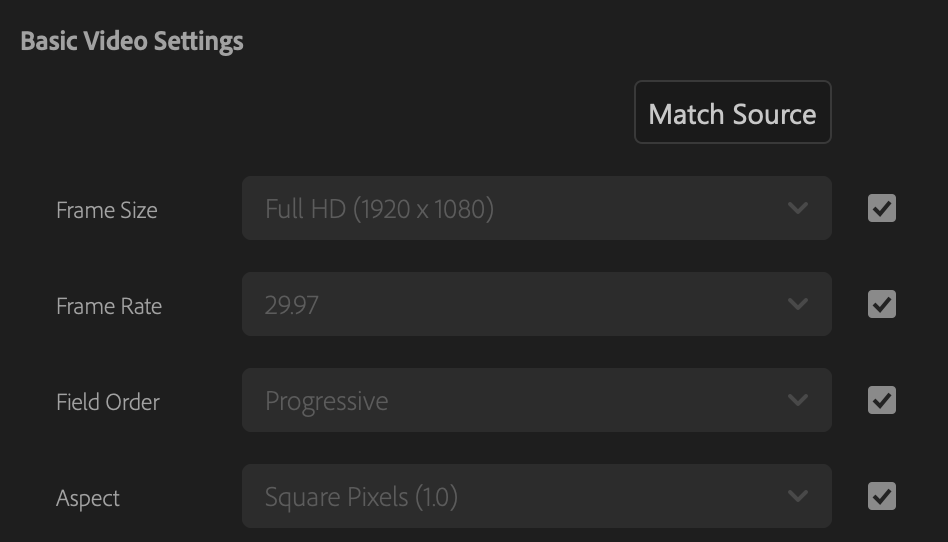Click the Field Order label
Screen dimensions: 948x542
coord(108,402)
